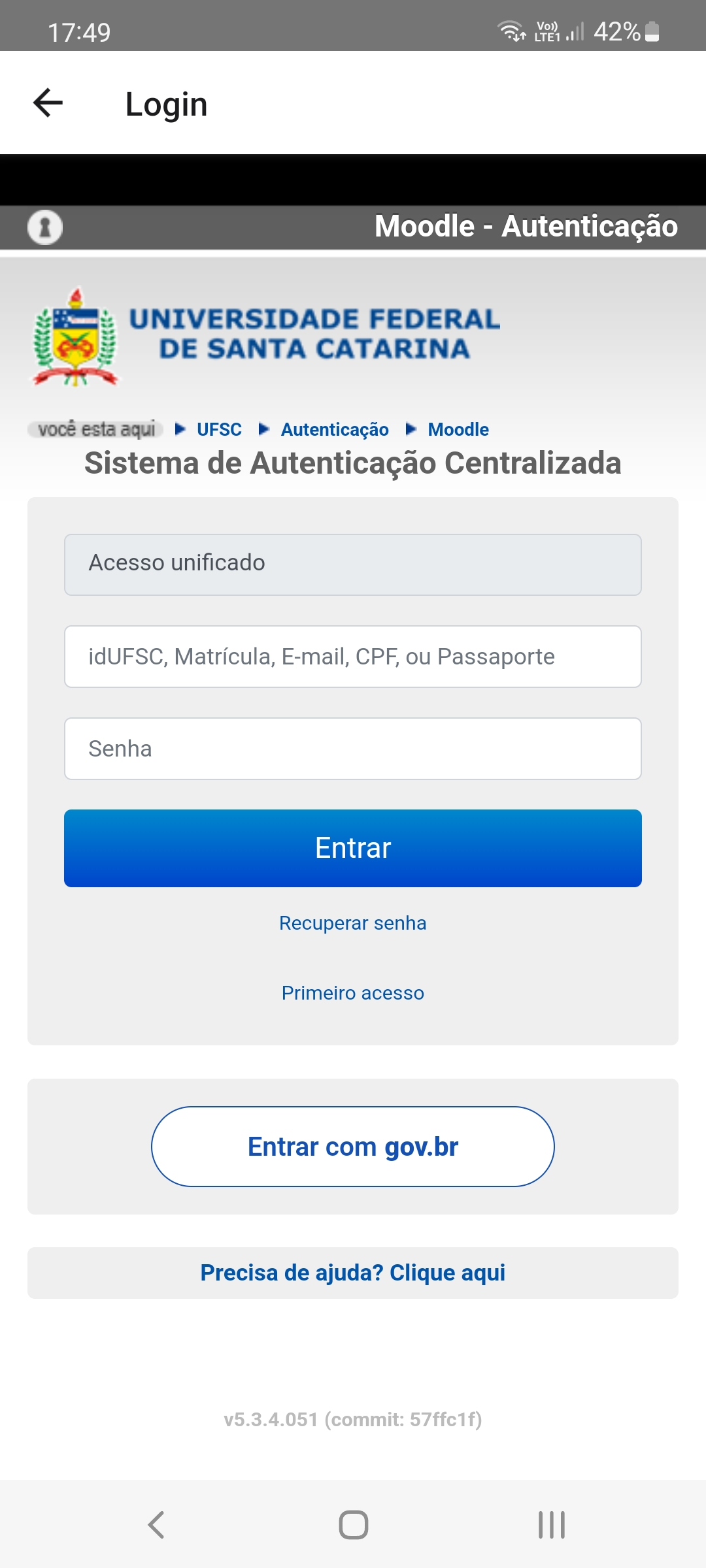The width and height of the screenshot is (706, 1568).
Task: Click the Entrar com gov.br button
Action: [353, 1147]
